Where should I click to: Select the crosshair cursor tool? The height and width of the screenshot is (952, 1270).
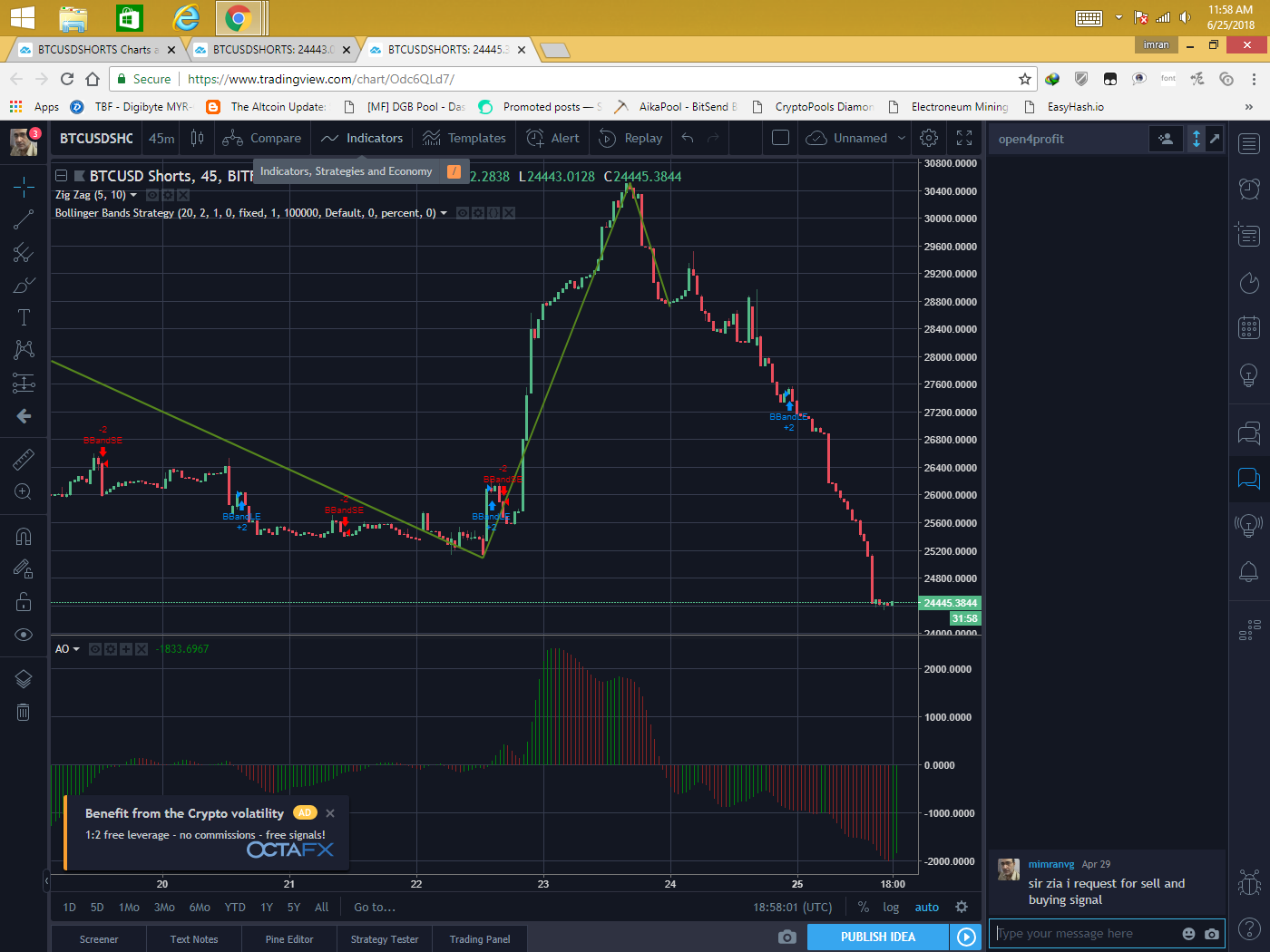(24, 187)
